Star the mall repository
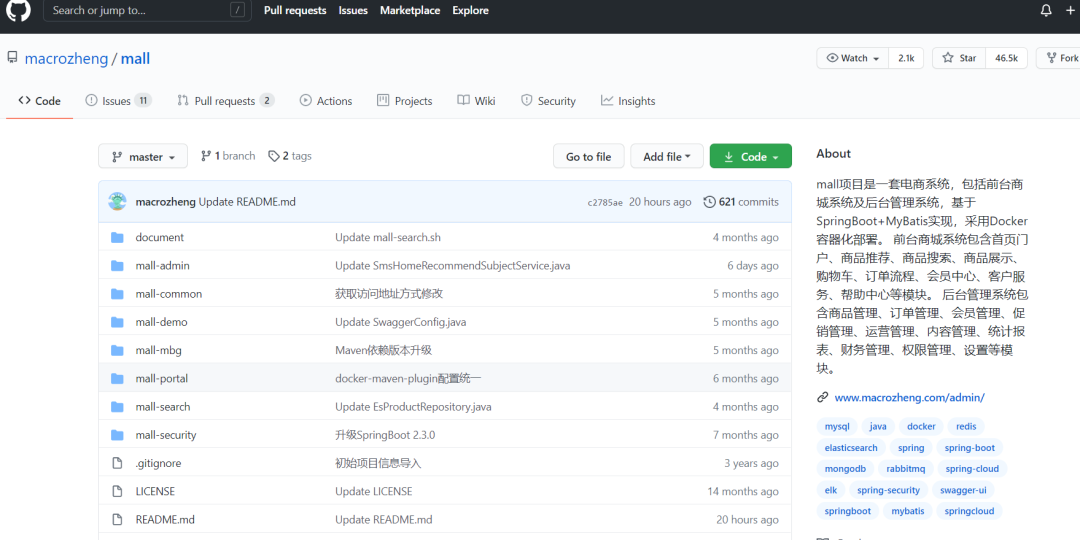The width and height of the screenshot is (1080, 540). point(959,59)
